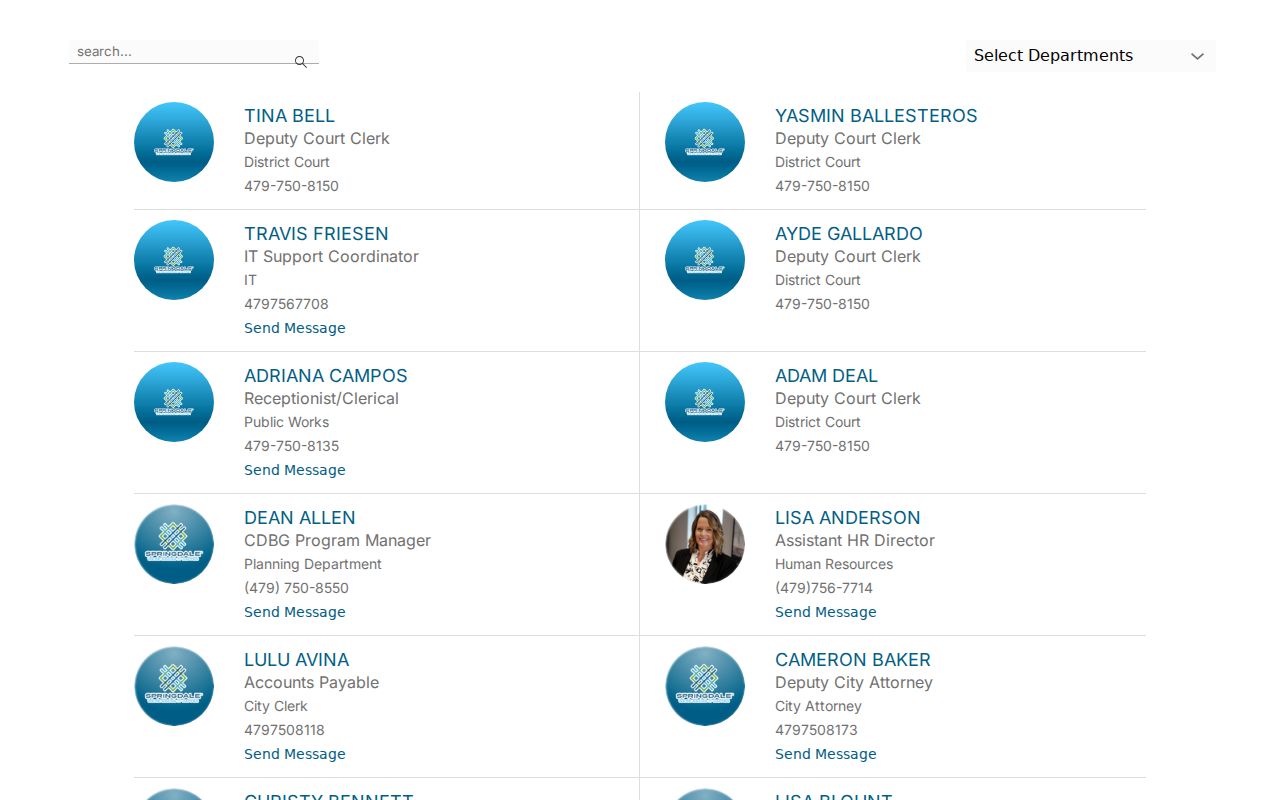Open the CAMERON BAKER name link

853,660
